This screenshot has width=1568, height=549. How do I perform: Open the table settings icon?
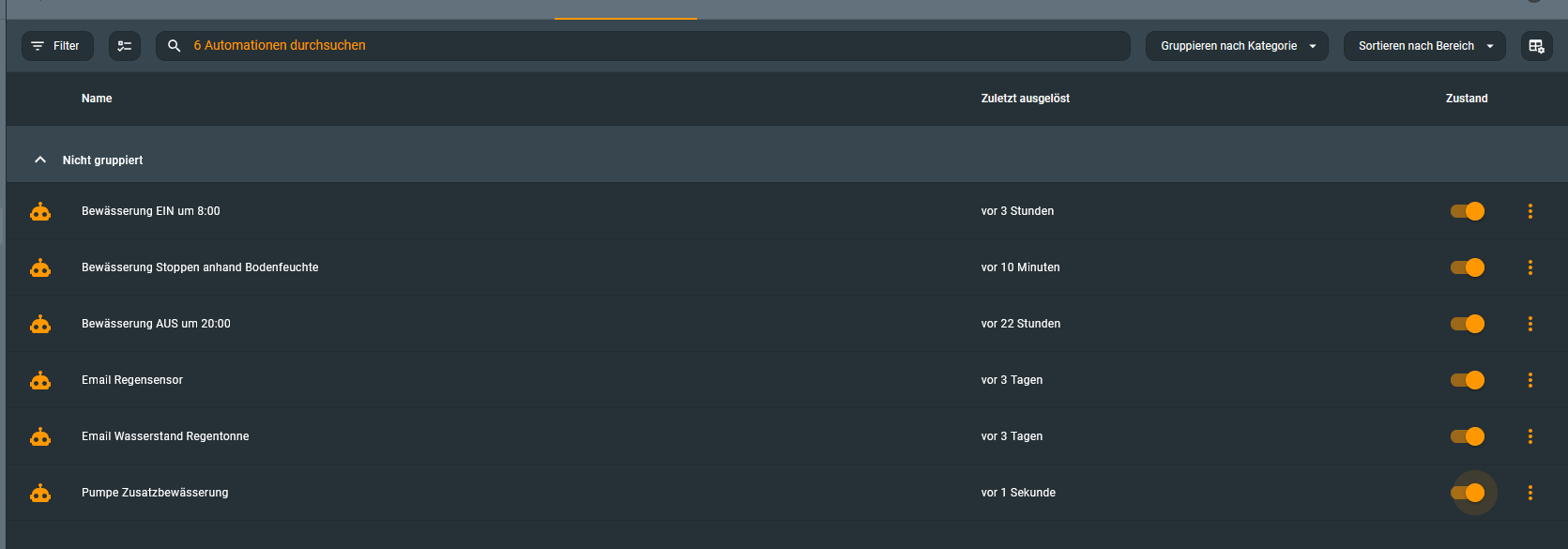[x=1536, y=46]
